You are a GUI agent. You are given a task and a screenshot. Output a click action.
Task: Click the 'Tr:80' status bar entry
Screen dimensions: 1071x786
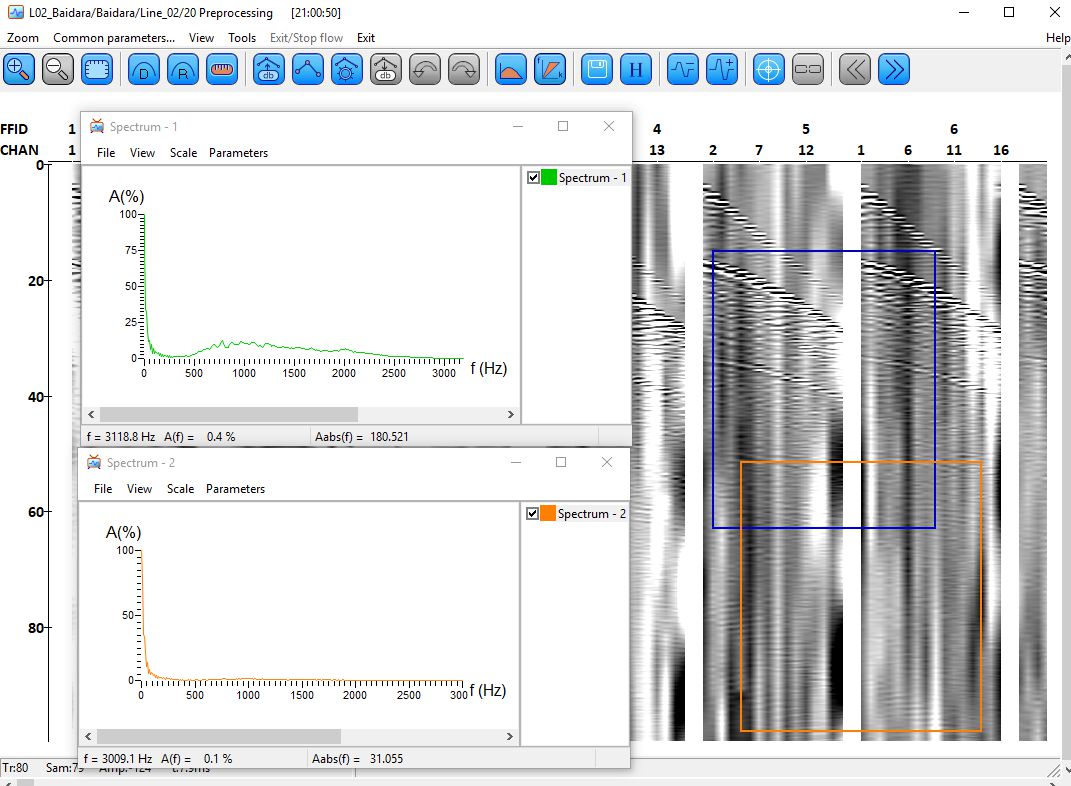[15, 768]
